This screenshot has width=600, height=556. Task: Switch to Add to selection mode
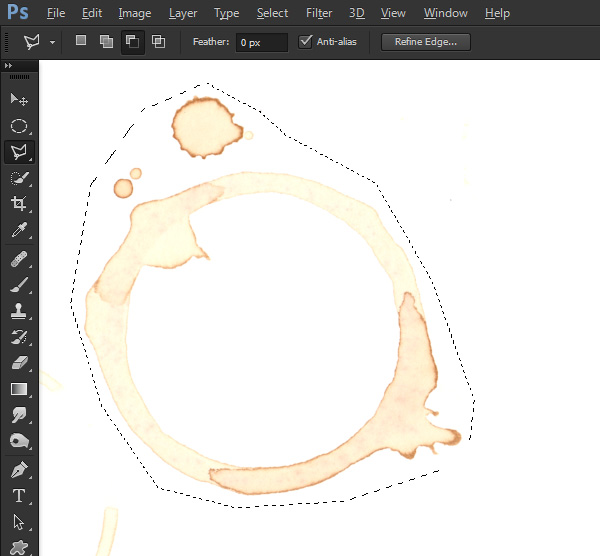[x=106, y=41]
